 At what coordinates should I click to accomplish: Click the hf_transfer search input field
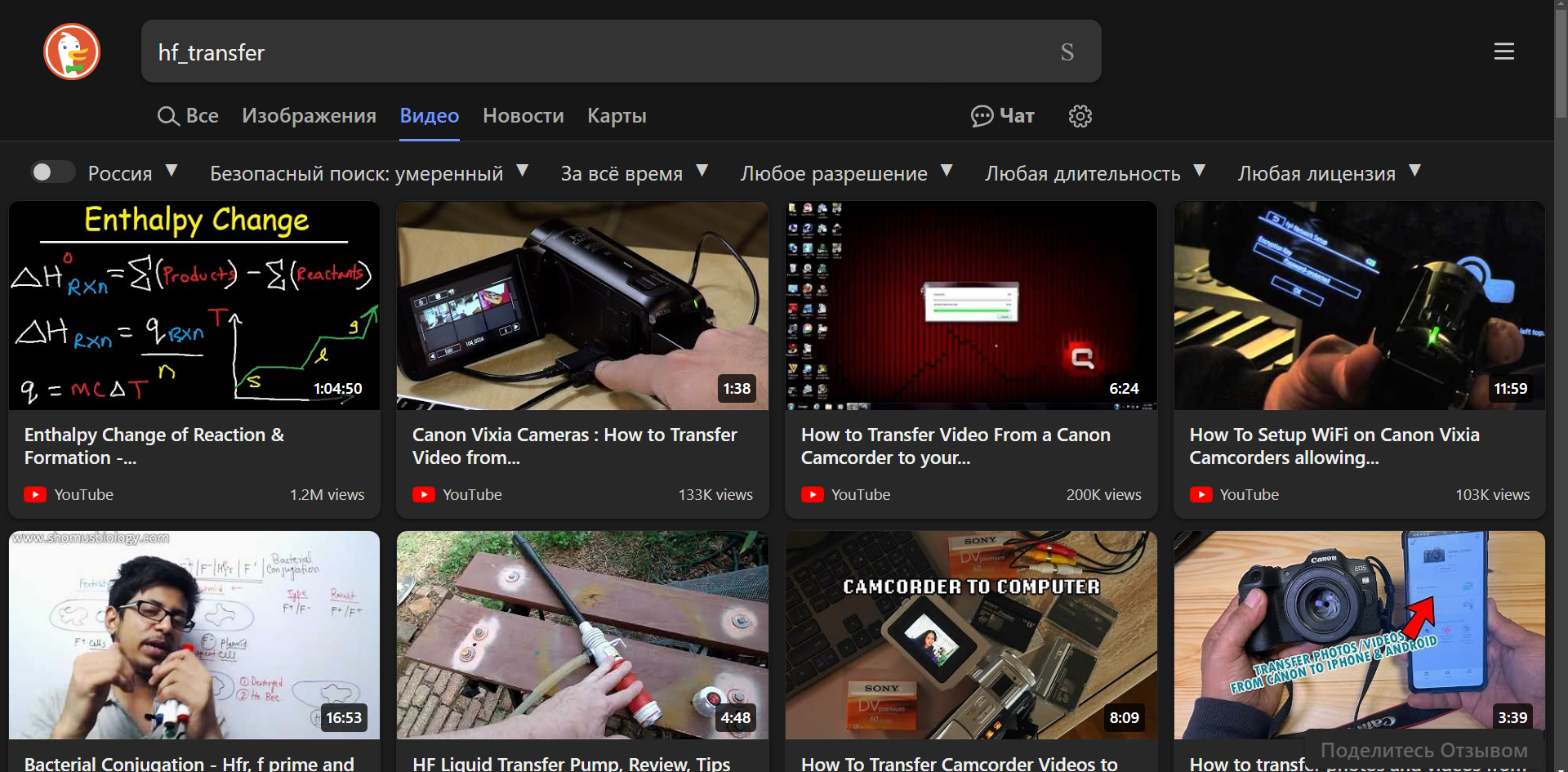tap(600, 52)
